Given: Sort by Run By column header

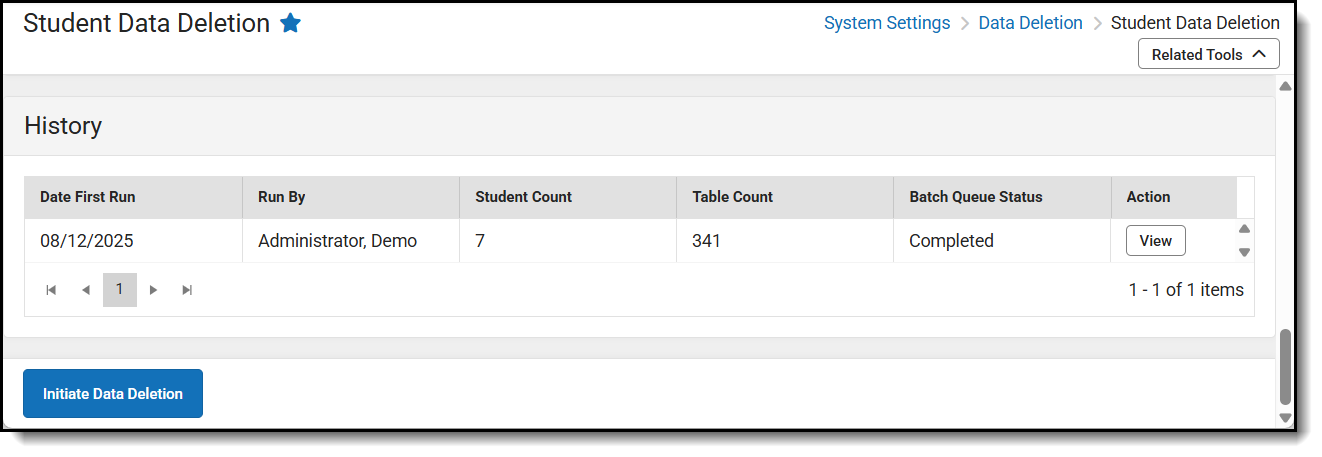Looking at the screenshot, I should click(281, 197).
